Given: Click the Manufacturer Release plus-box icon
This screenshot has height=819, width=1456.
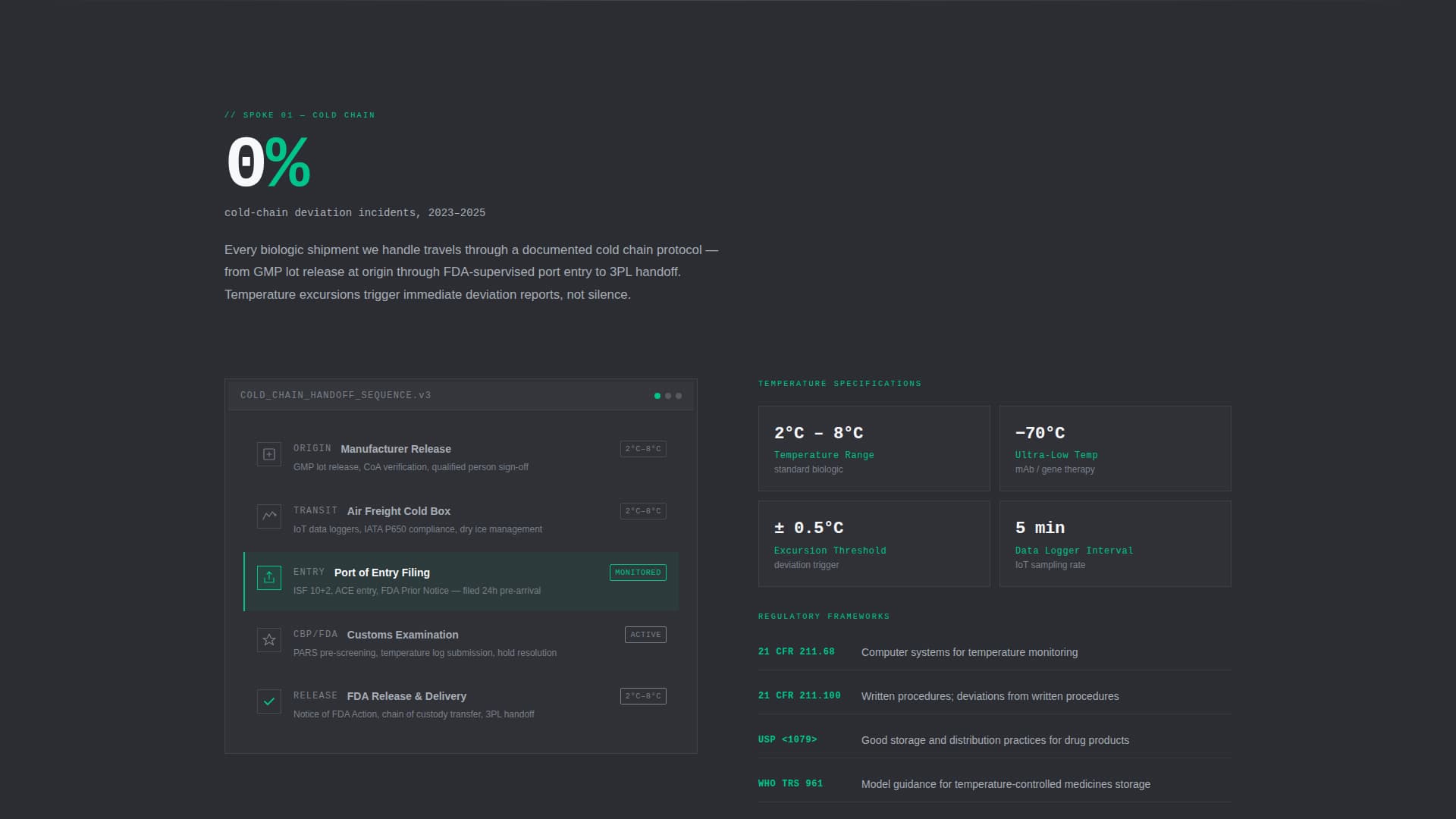Looking at the screenshot, I should [x=269, y=454].
